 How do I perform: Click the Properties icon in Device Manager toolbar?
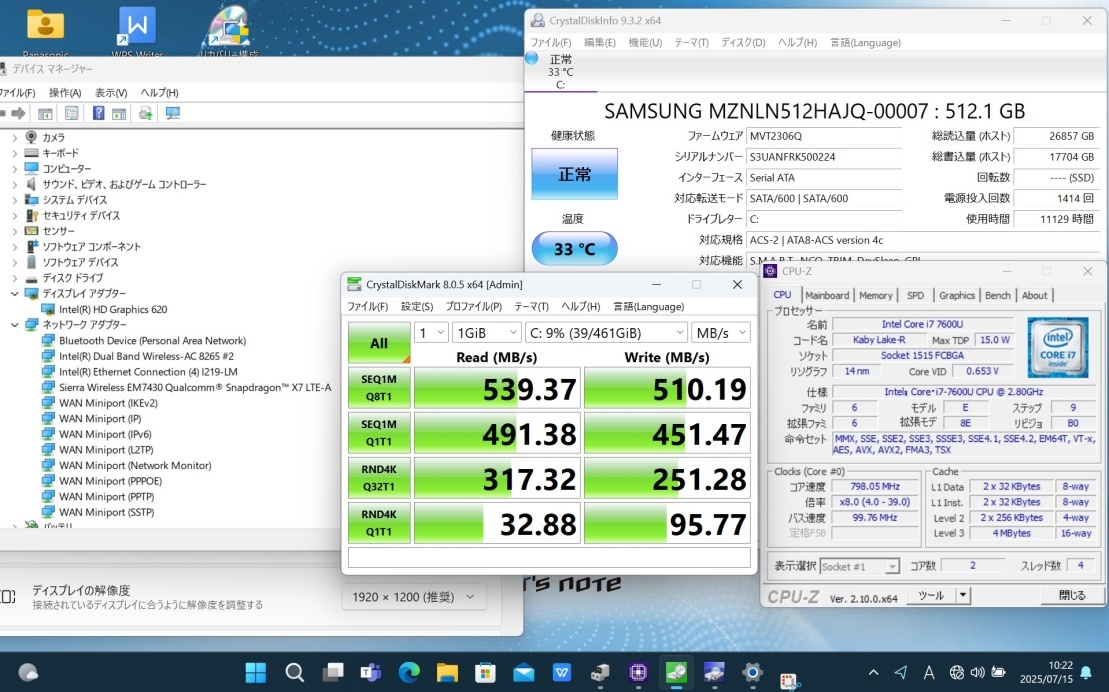point(71,113)
